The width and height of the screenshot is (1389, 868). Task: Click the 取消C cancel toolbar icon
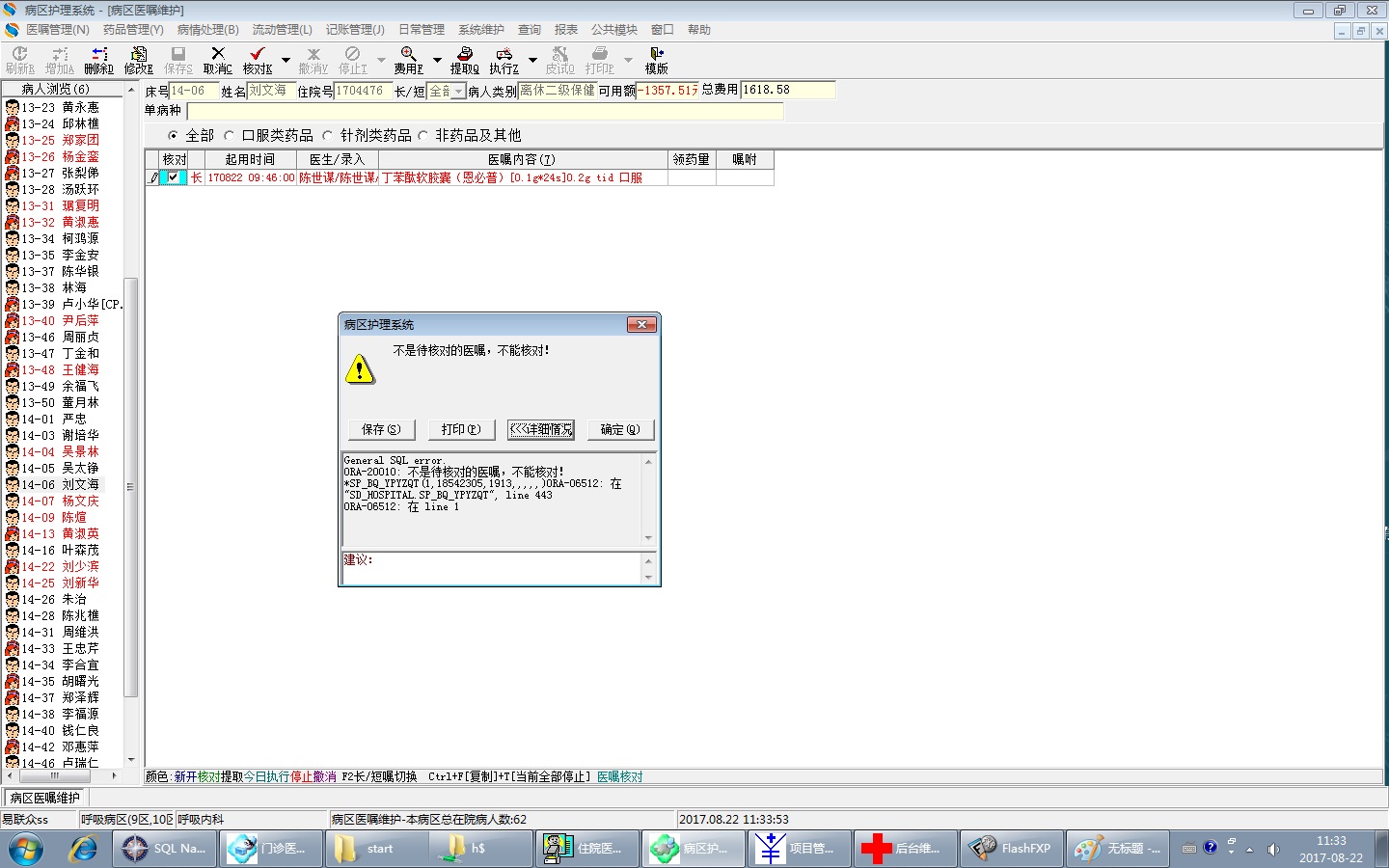[217, 60]
